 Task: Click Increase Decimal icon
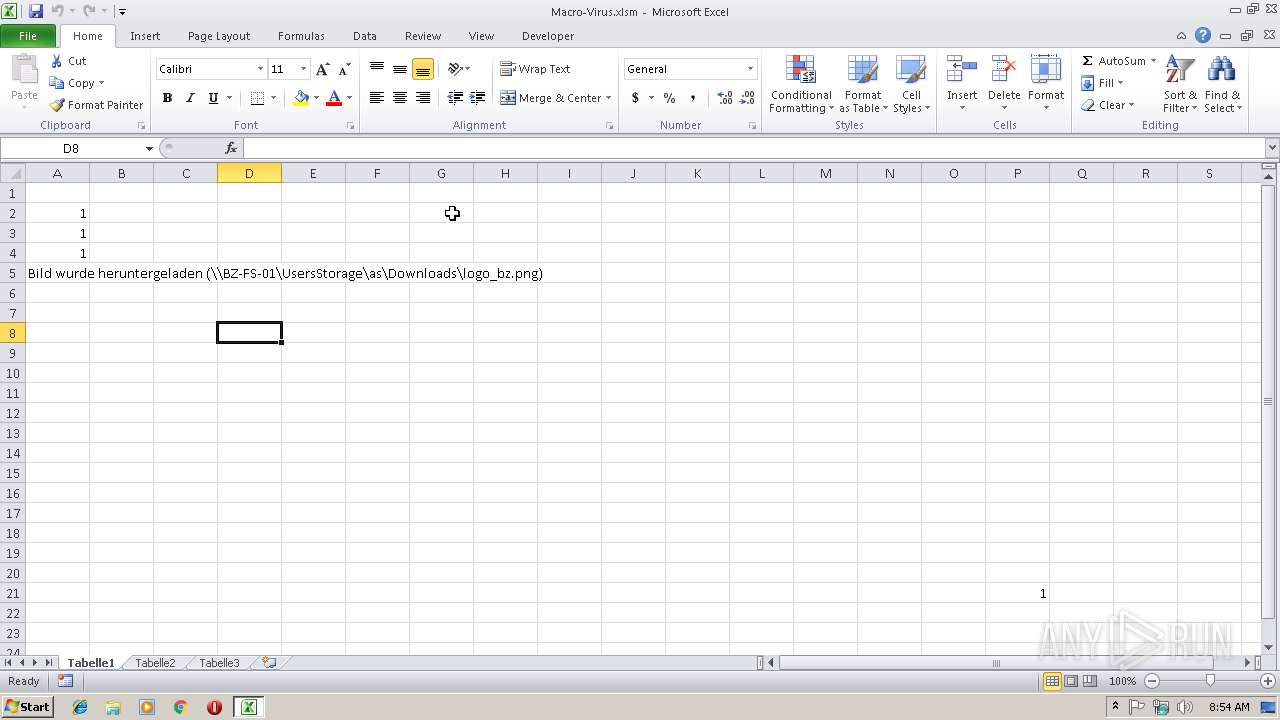tap(725, 98)
